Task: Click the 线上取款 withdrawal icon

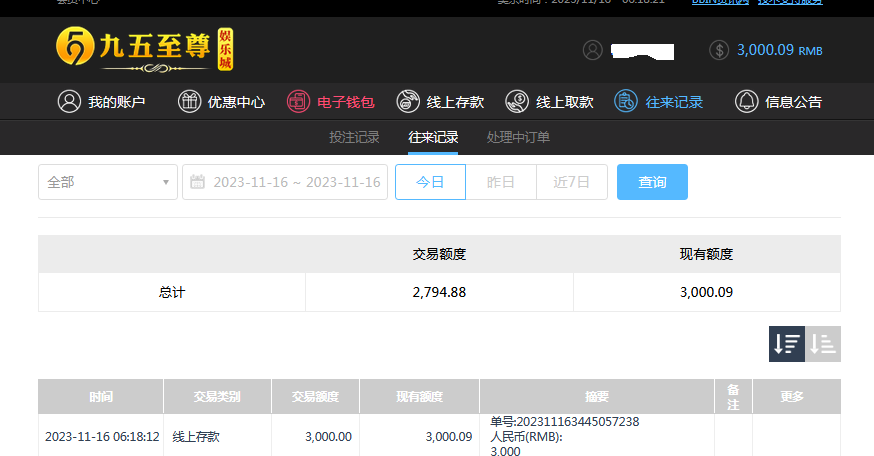Action: click(x=517, y=102)
